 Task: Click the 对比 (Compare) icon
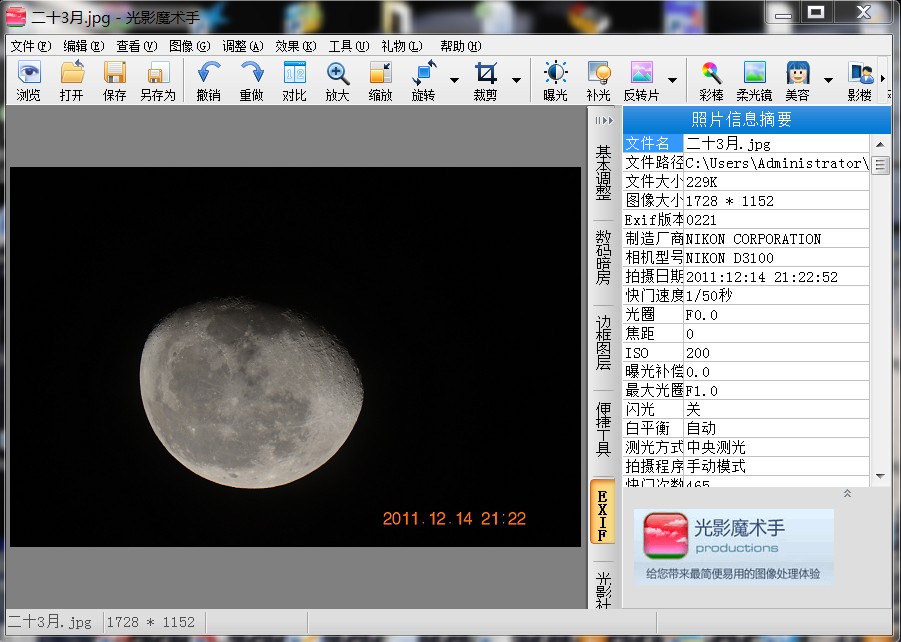click(x=295, y=73)
